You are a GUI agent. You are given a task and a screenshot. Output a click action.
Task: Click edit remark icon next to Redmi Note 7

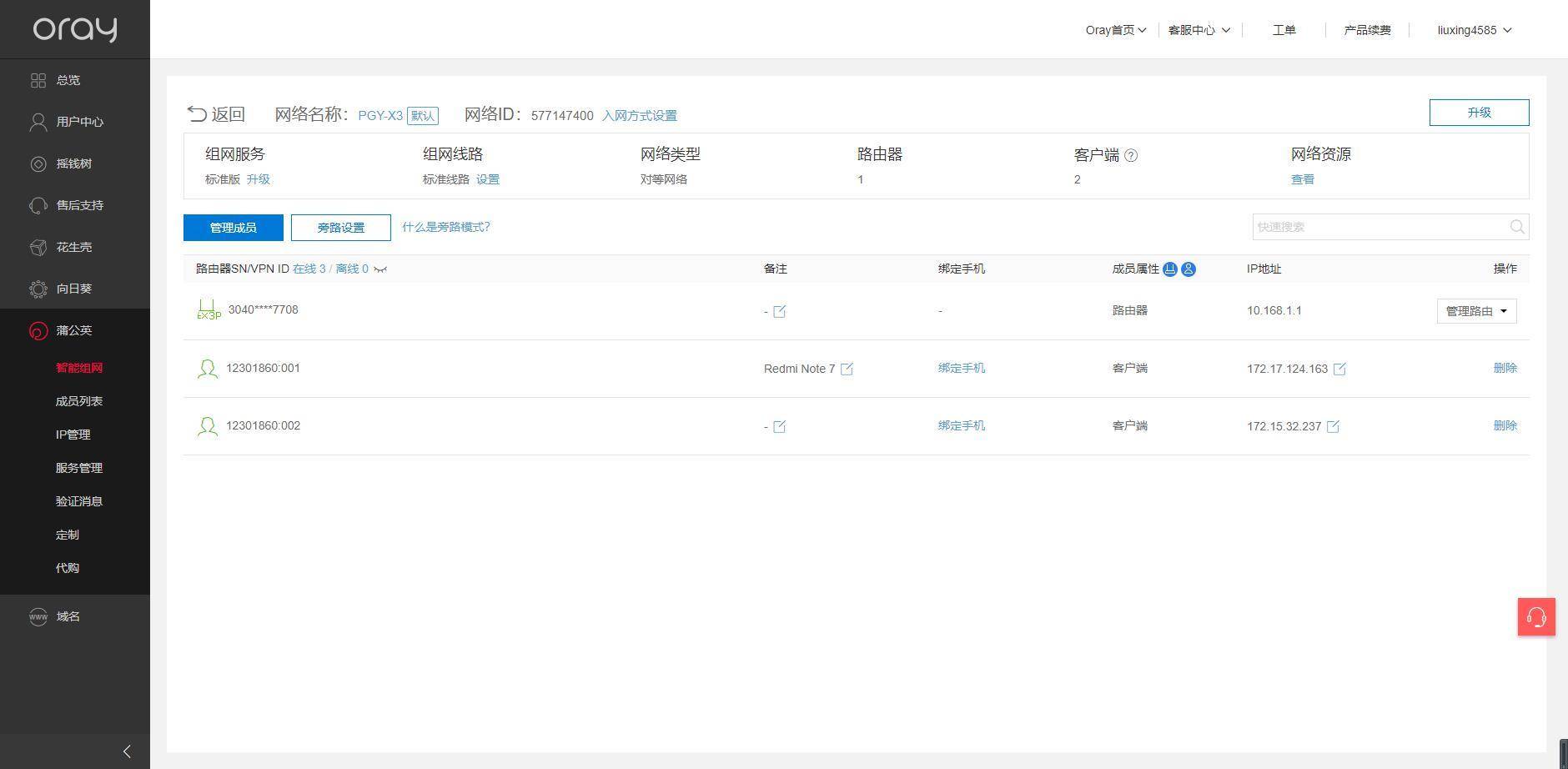pos(847,369)
